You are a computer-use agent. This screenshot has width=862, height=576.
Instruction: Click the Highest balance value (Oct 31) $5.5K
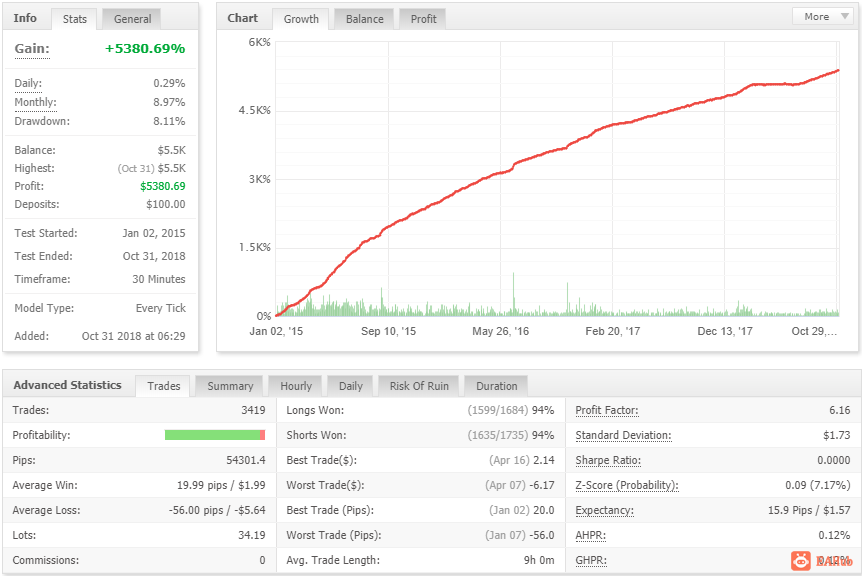pos(152,168)
